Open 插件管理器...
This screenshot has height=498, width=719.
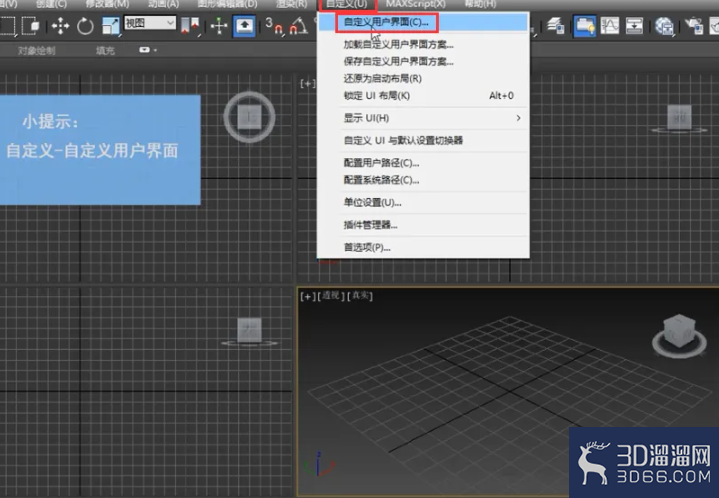(423, 225)
